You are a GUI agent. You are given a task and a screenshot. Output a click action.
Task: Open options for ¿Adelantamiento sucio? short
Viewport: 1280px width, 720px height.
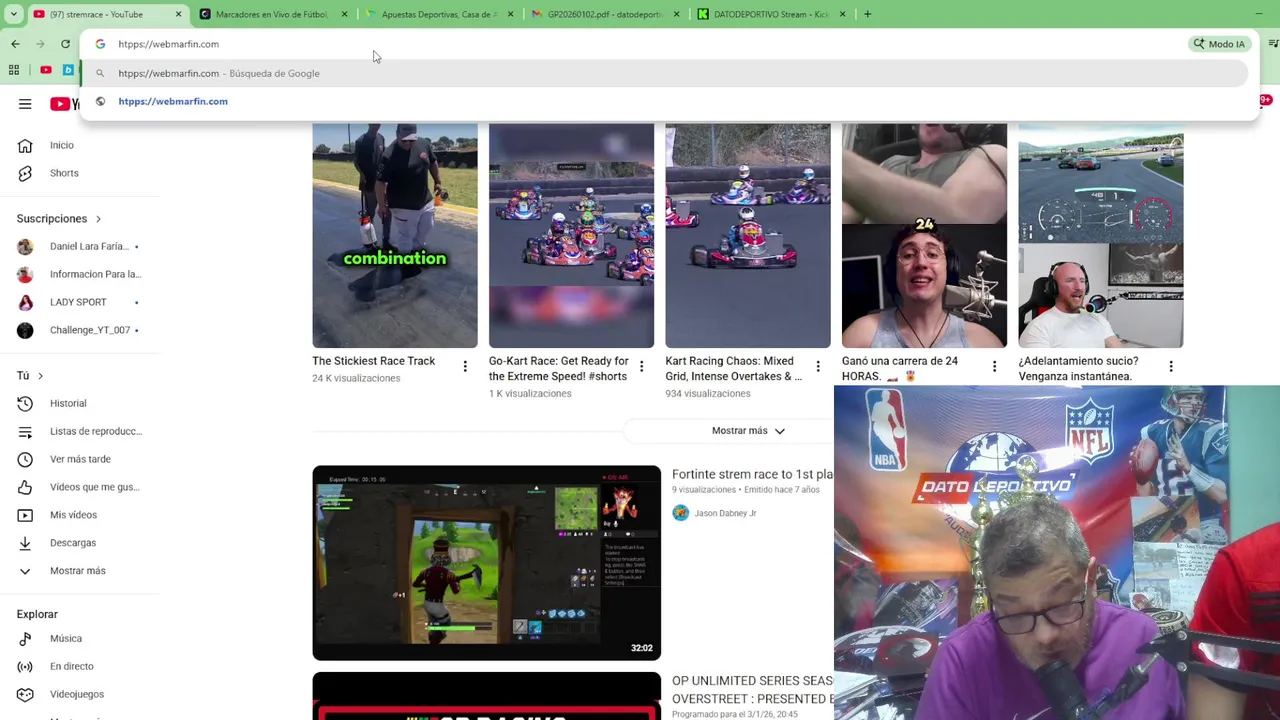1171,367
